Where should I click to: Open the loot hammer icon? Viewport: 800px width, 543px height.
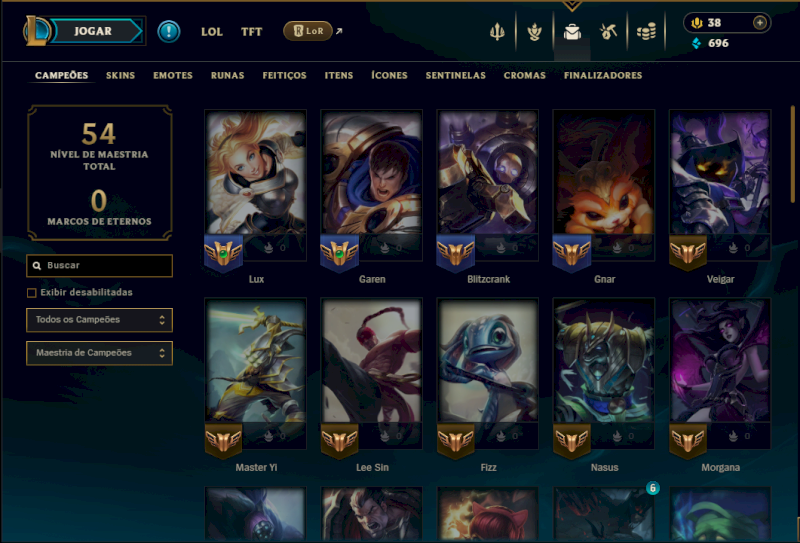click(608, 32)
